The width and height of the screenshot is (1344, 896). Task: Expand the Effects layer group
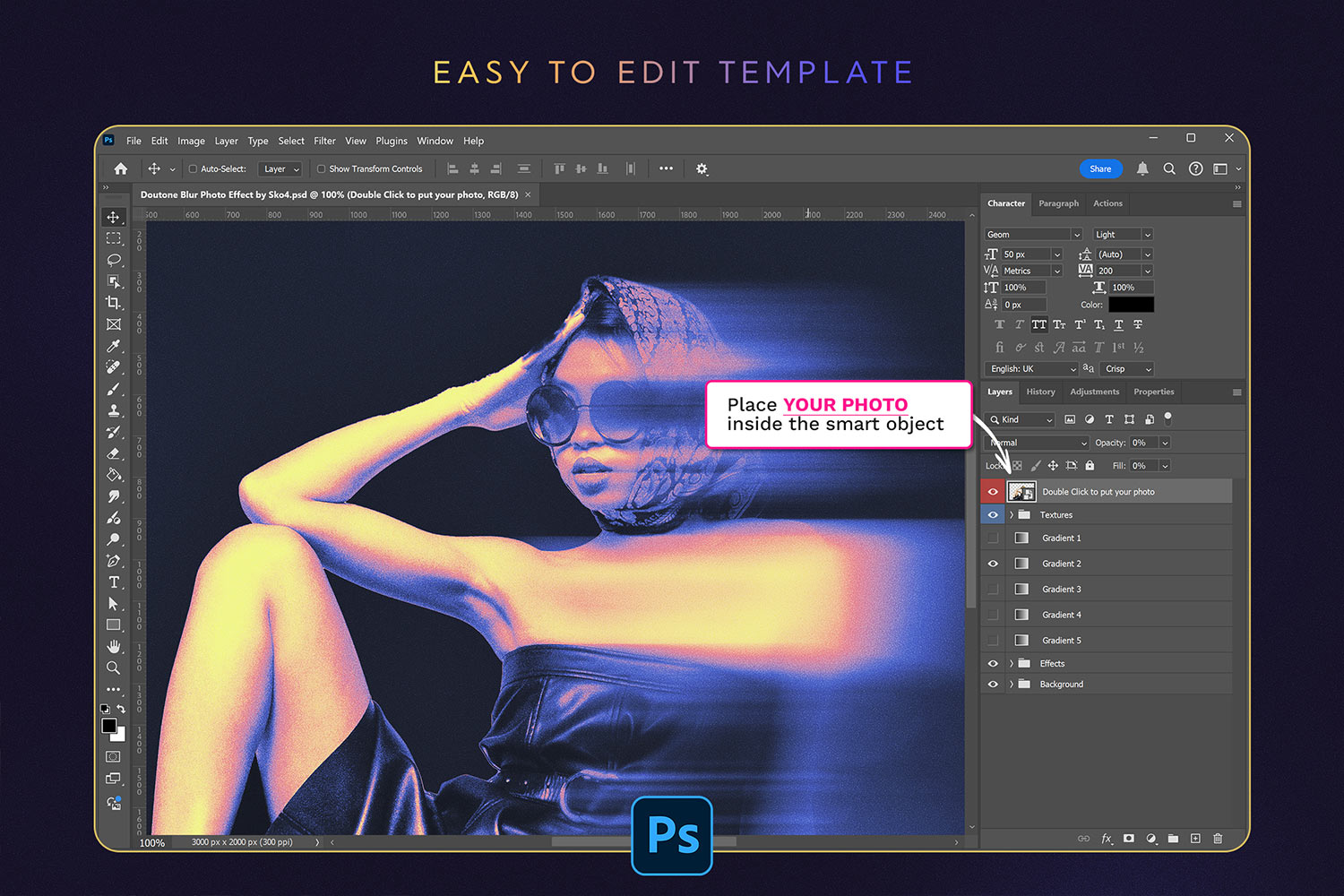pos(1012,664)
